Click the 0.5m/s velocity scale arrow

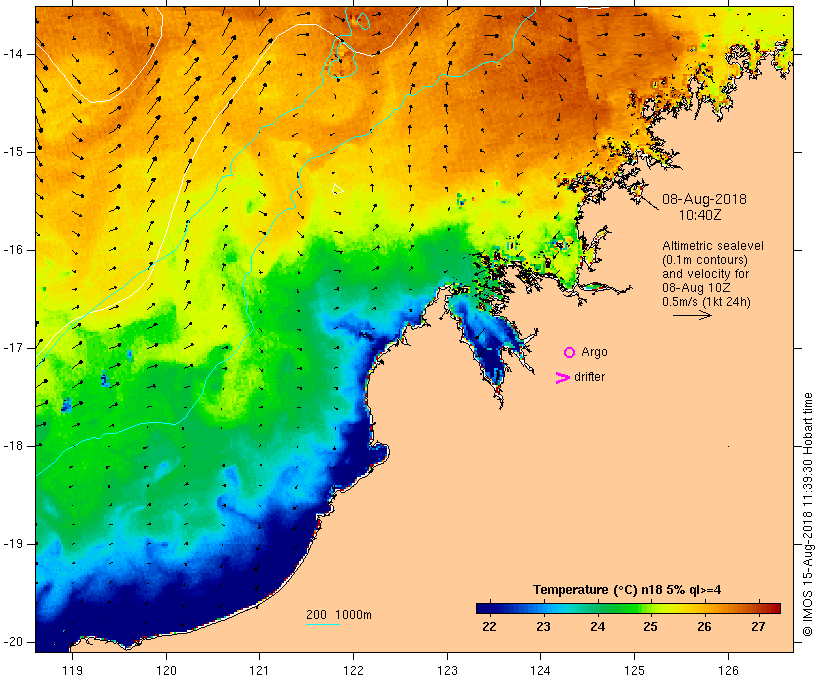[692, 315]
